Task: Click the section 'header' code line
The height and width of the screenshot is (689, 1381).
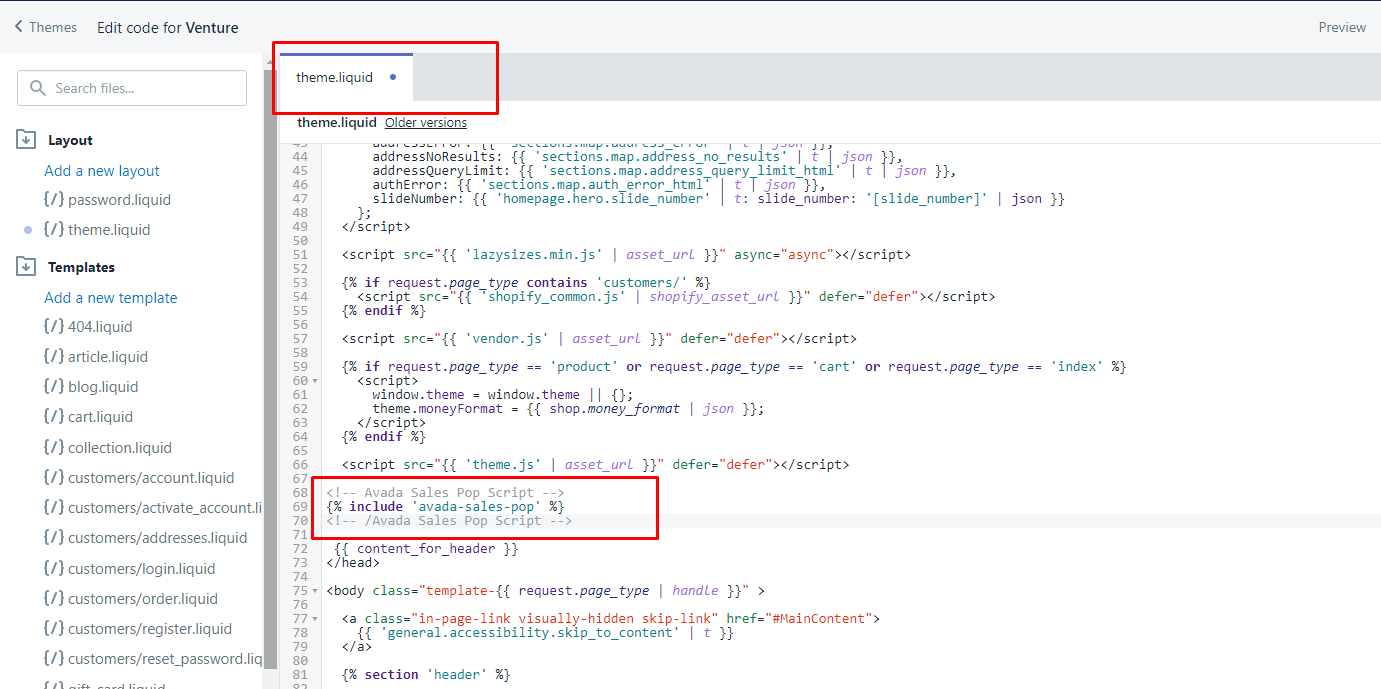Action: pos(426,675)
